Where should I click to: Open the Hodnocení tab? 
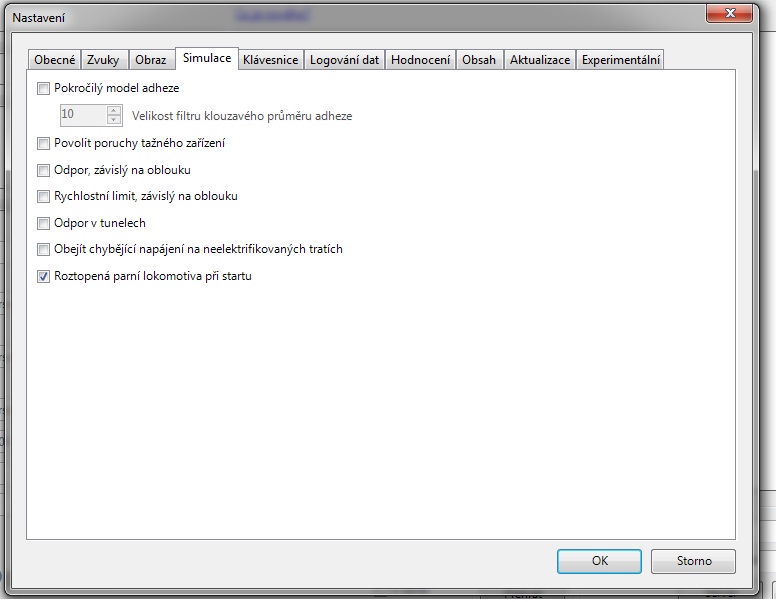tap(420, 60)
